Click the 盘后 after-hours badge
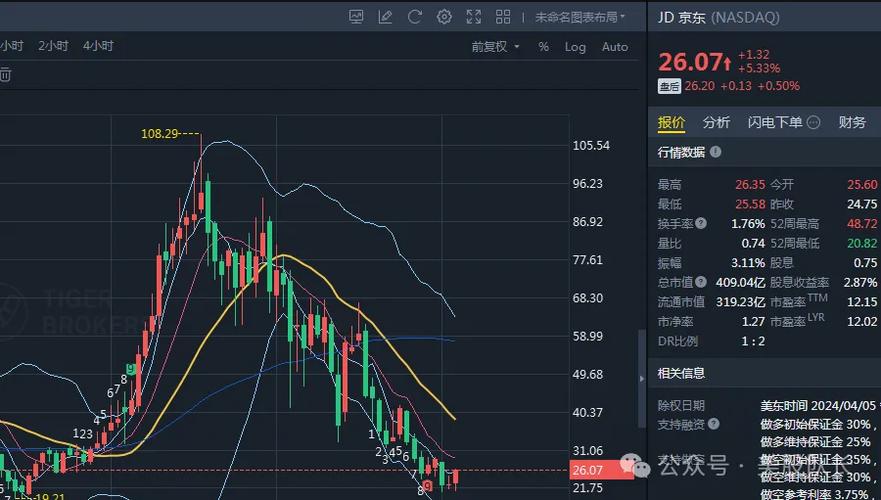 (x=669, y=87)
